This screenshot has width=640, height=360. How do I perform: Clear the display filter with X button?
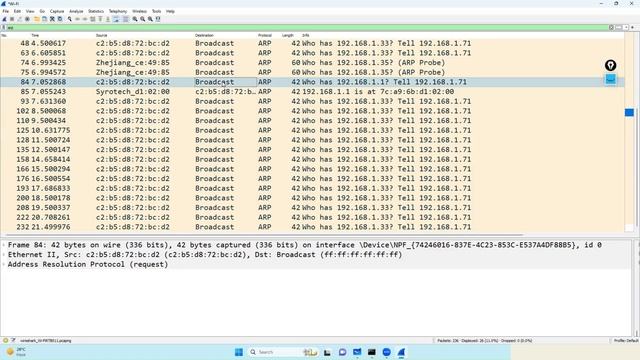pyautogui.click(x=611, y=27)
